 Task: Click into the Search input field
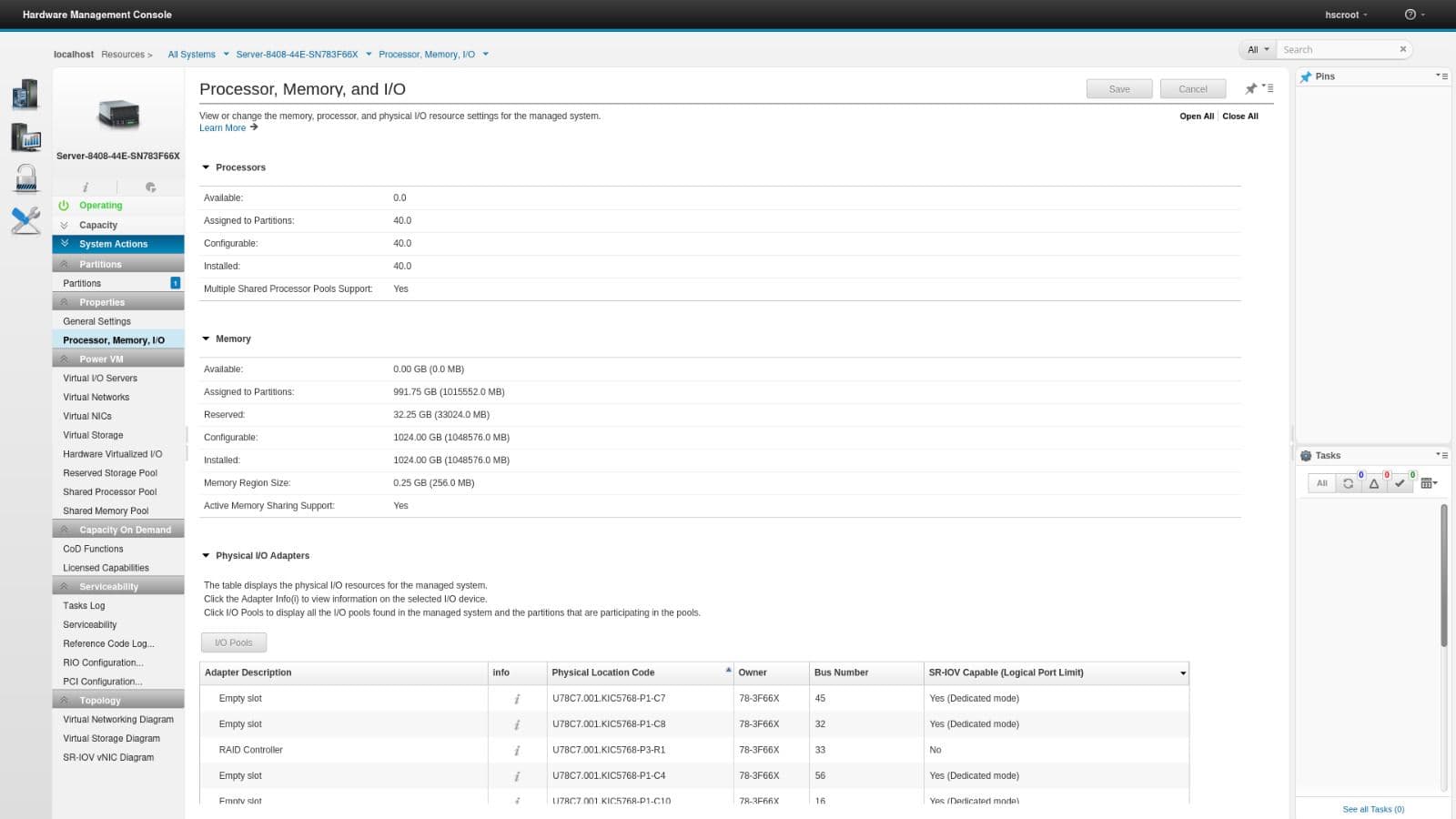tap(1338, 50)
